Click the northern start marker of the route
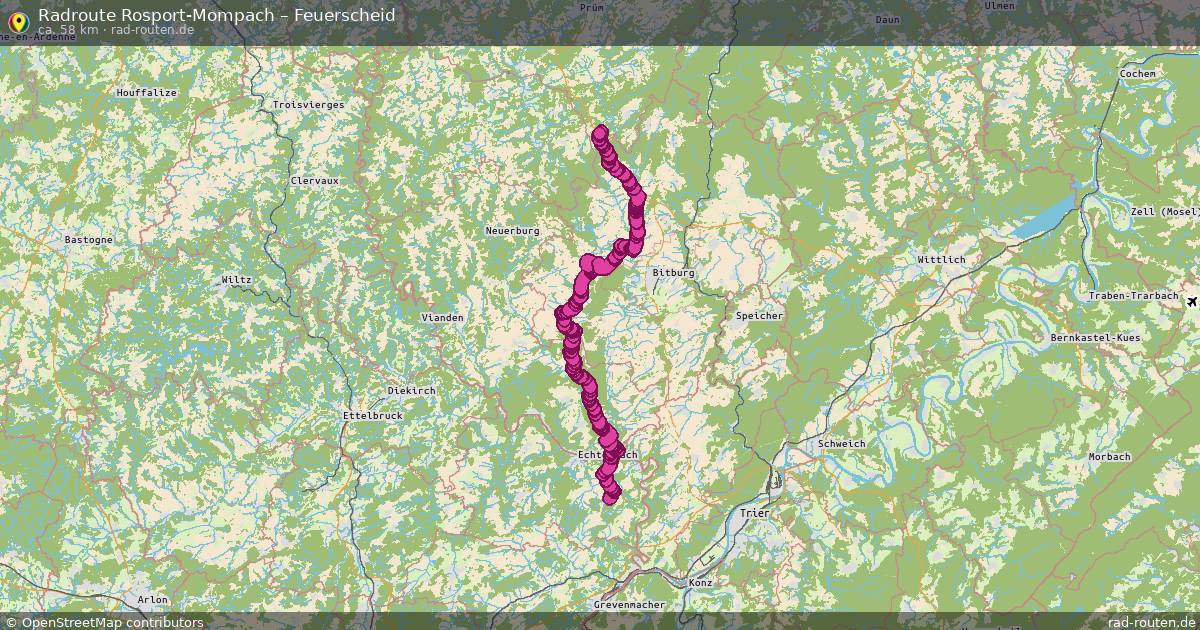This screenshot has height=630, width=1200. tap(600, 132)
